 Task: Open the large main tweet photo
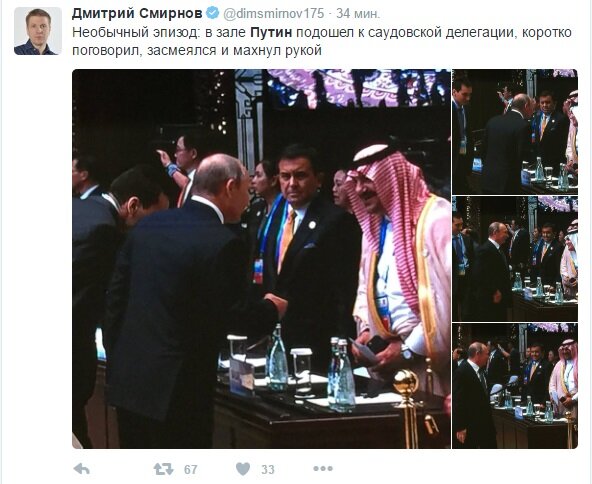261,259
